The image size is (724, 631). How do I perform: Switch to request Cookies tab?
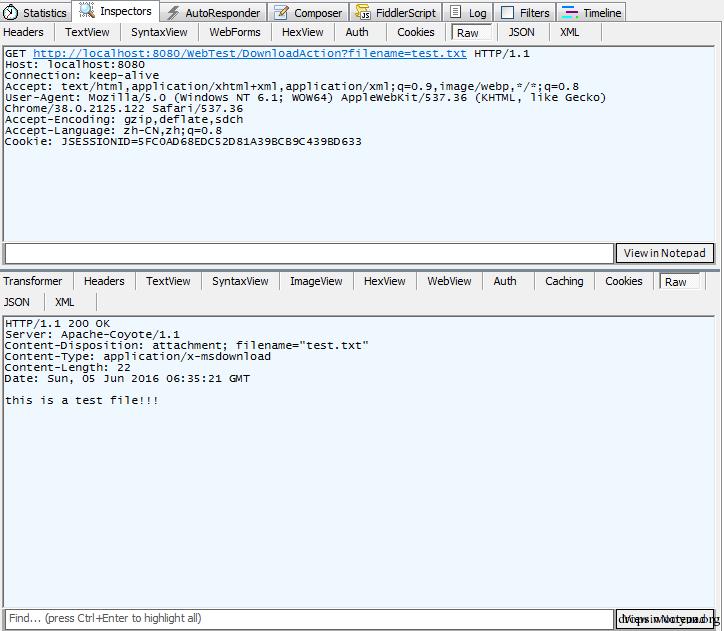416,32
